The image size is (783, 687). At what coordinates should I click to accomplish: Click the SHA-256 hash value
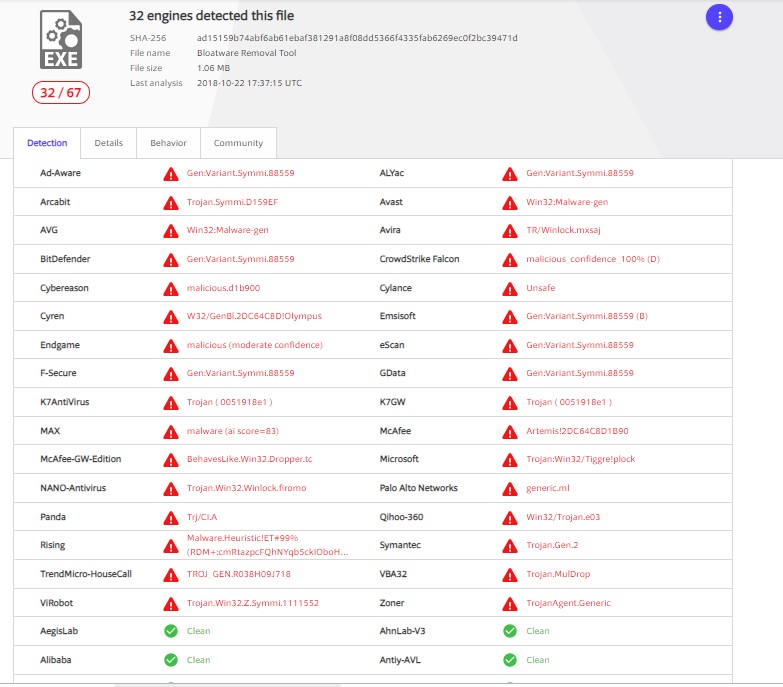coord(357,38)
